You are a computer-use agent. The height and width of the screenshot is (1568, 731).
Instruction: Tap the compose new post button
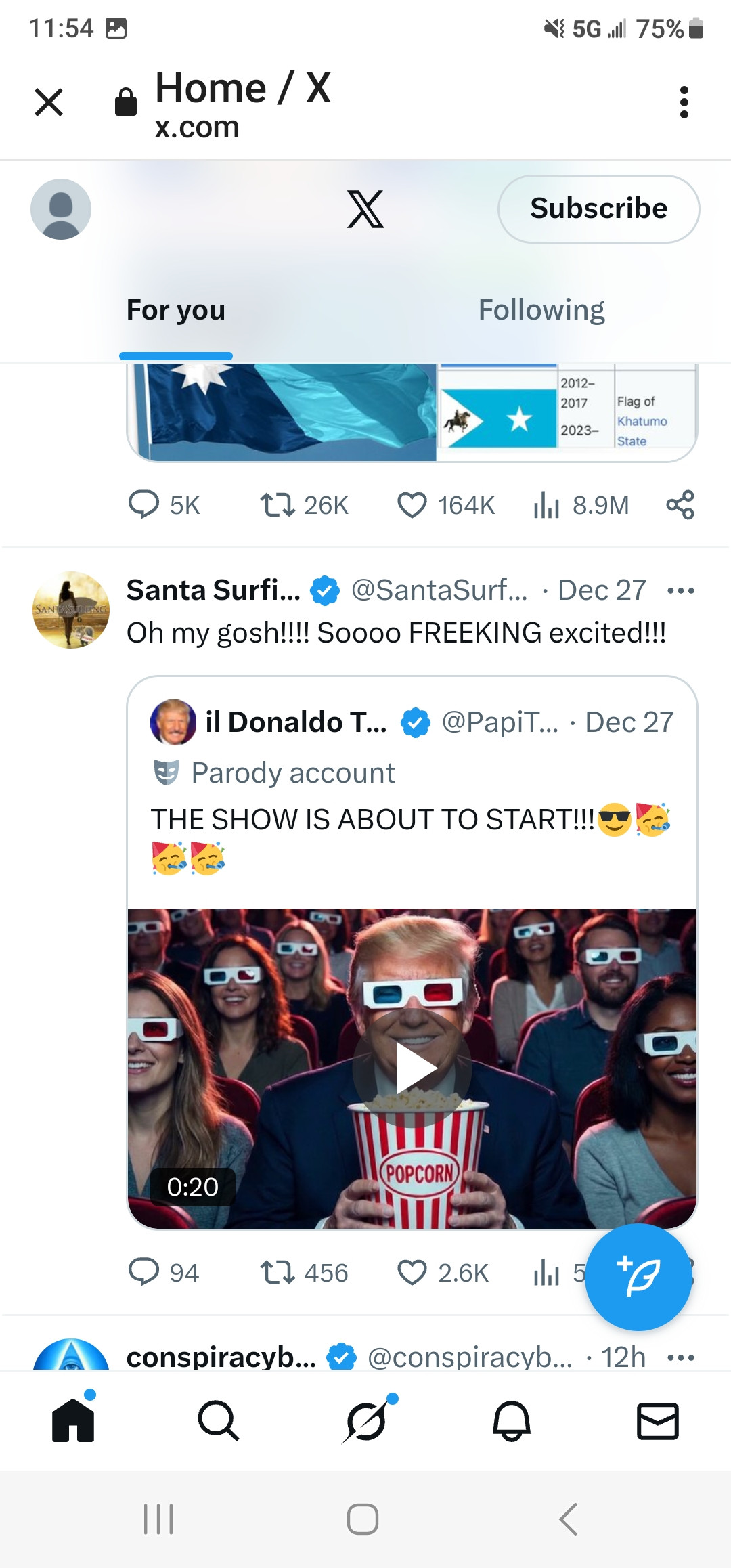(x=638, y=1277)
